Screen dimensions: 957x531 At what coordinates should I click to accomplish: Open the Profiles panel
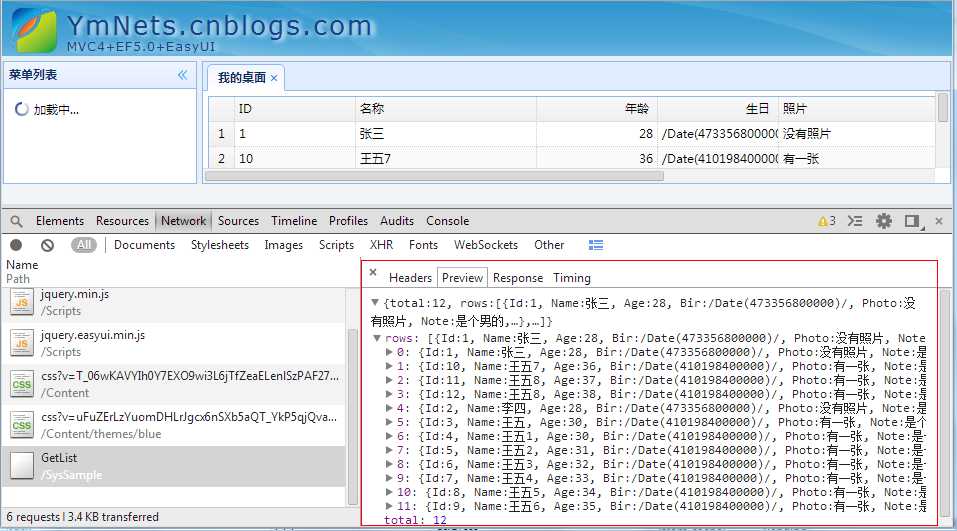(348, 221)
